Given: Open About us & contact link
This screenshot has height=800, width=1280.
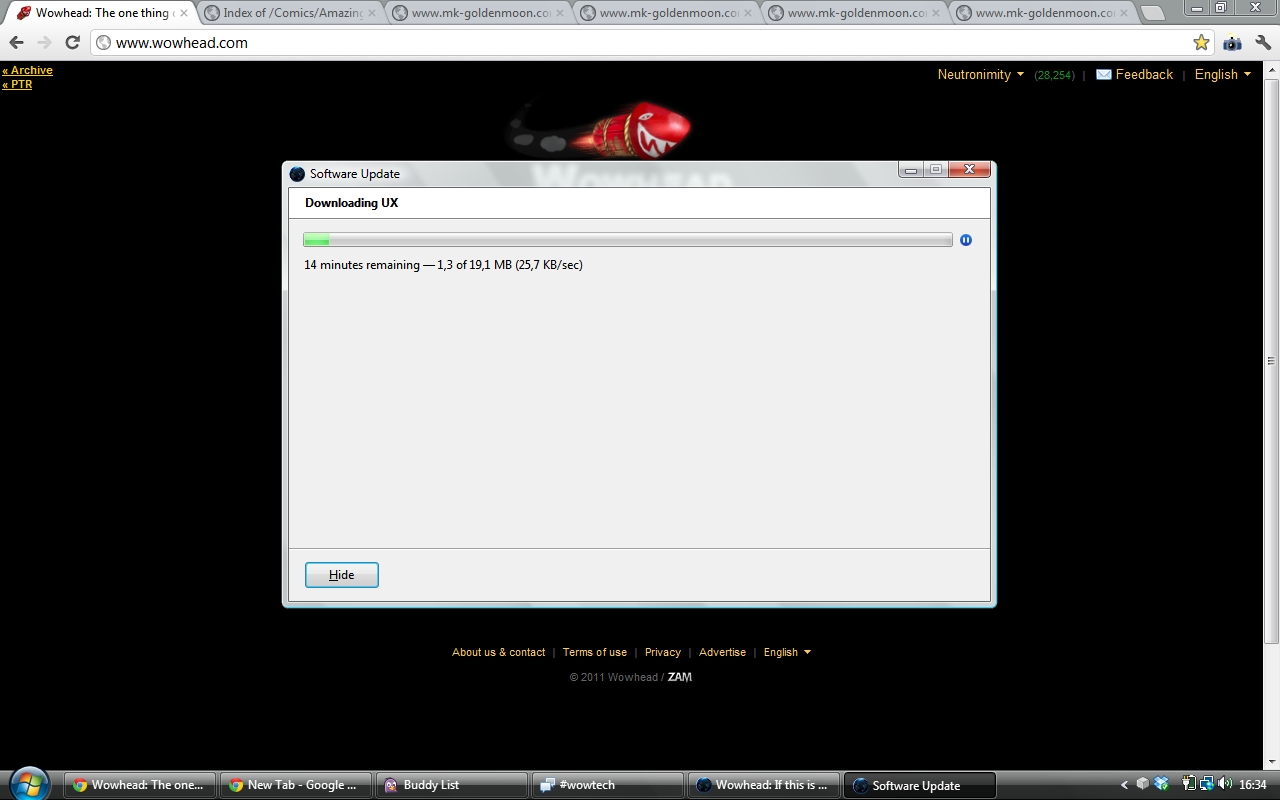Looking at the screenshot, I should (498, 652).
